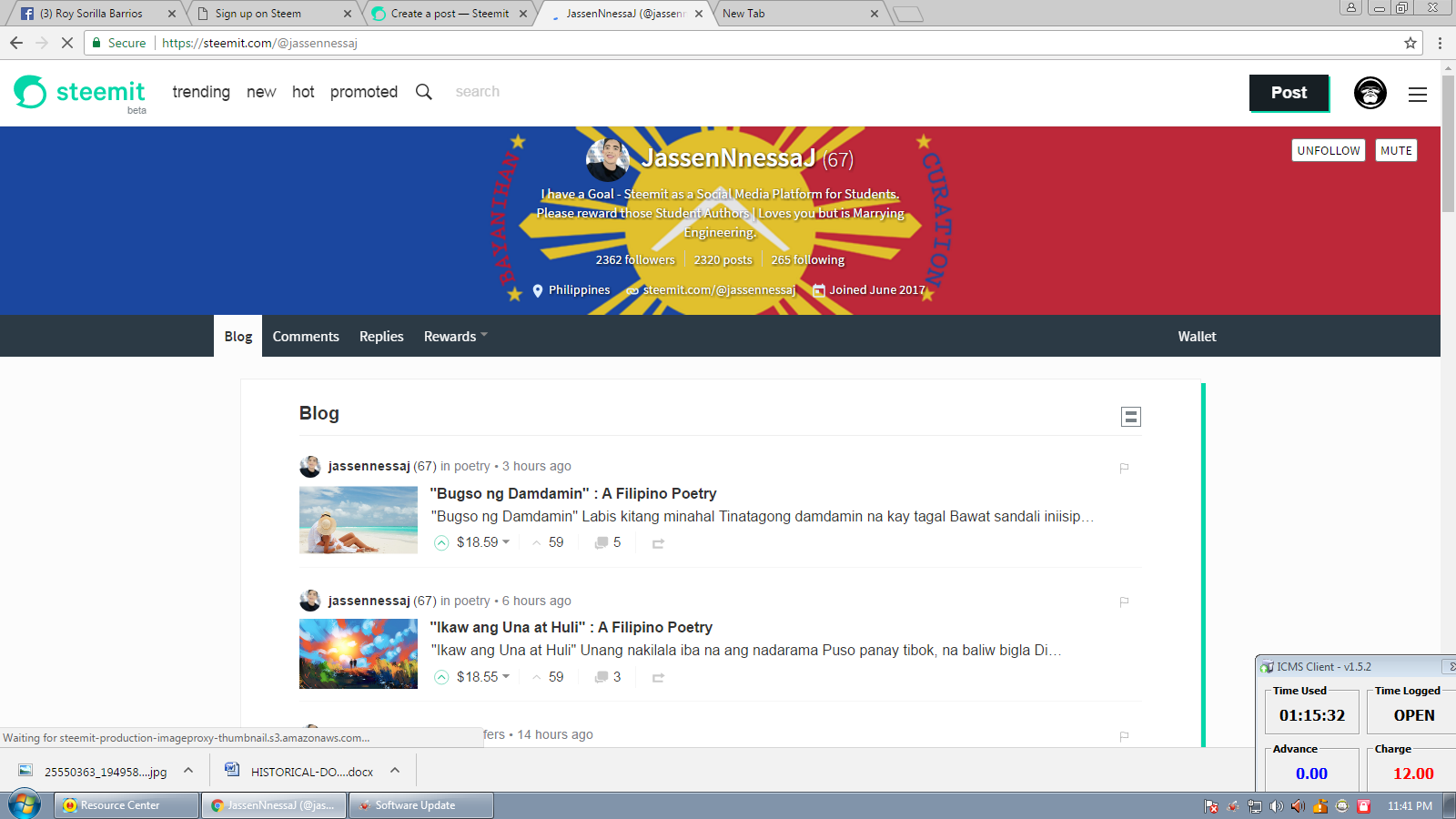Bookmark this page with star
The width and height of the screenshot is (1456, 819).
pos(1410,43)
